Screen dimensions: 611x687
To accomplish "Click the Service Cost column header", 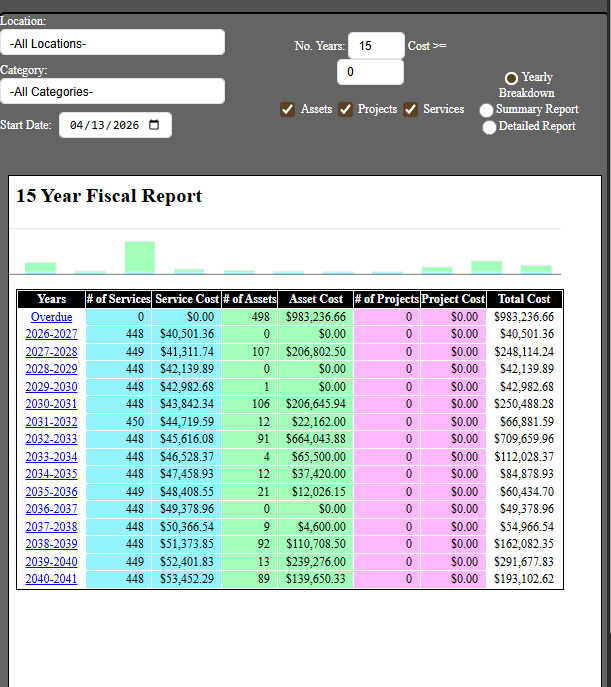I will click(x=187, y=299).
